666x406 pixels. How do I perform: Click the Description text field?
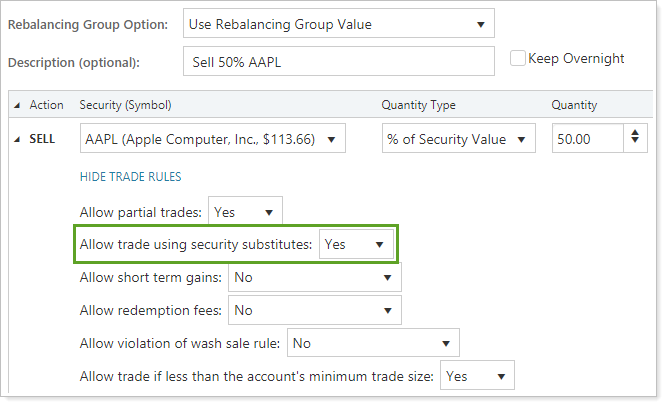tap(339, 62)
